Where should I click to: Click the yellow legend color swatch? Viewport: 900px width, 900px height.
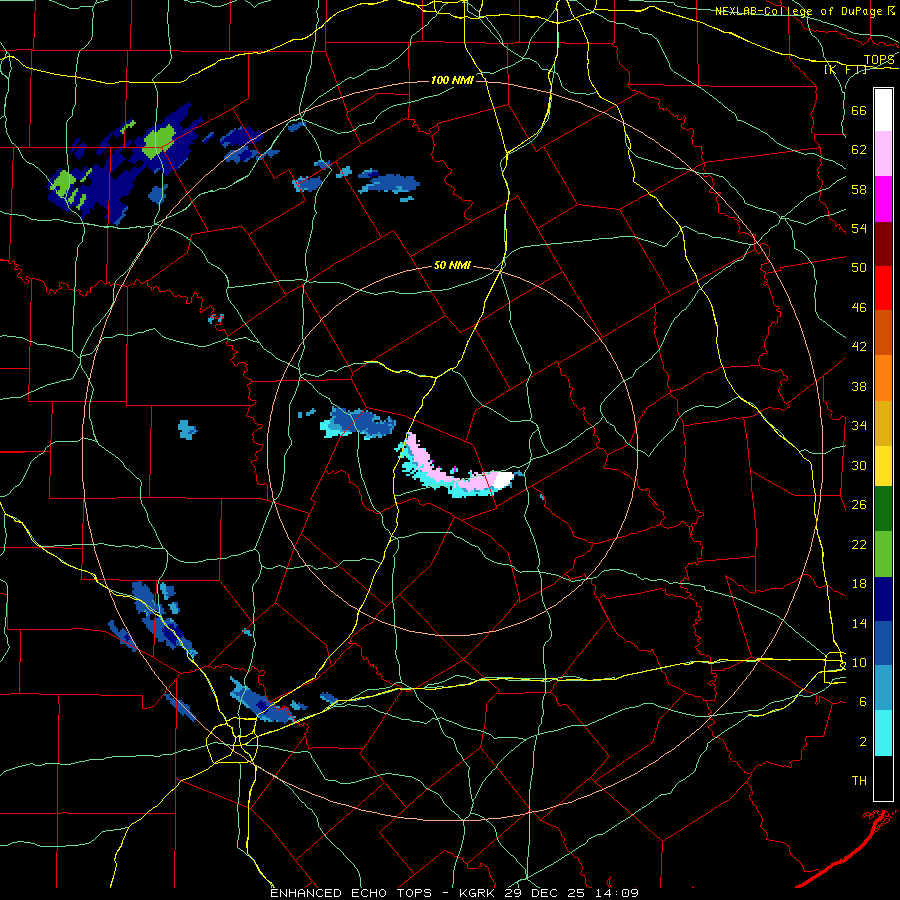pos(883,465)
